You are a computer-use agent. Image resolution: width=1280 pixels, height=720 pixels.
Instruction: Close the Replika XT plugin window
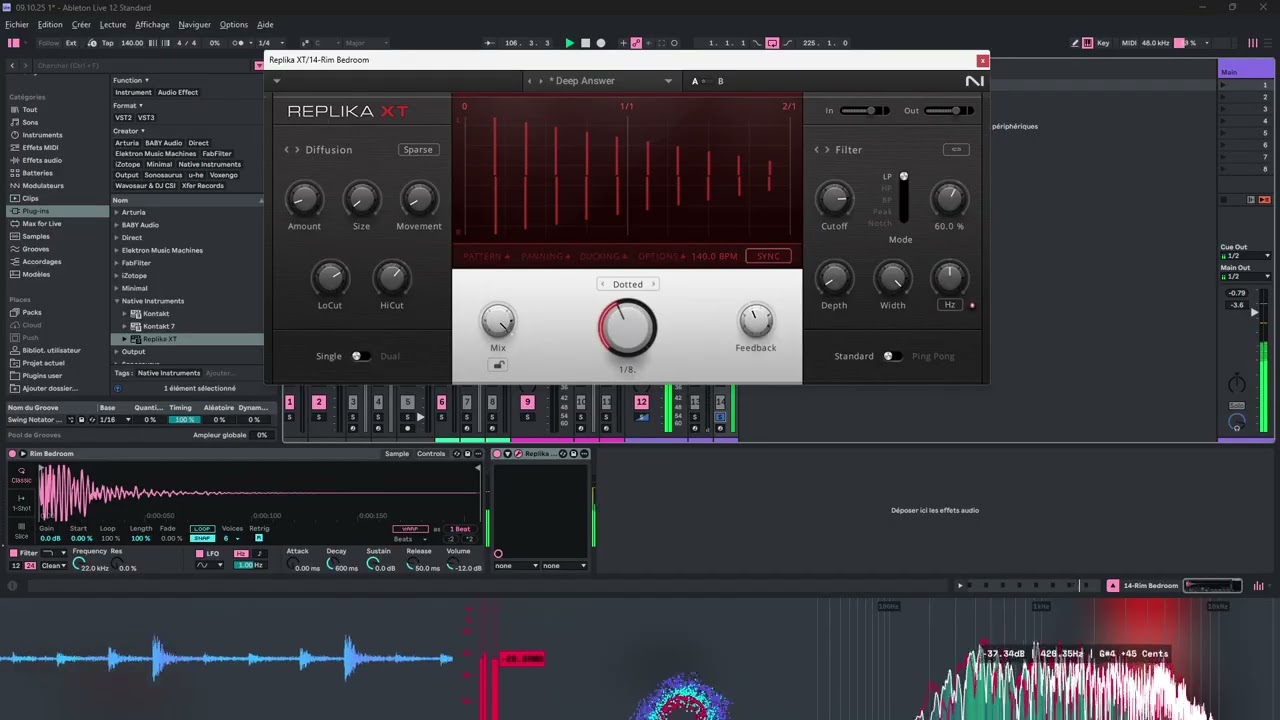click(x=982, y=60)
